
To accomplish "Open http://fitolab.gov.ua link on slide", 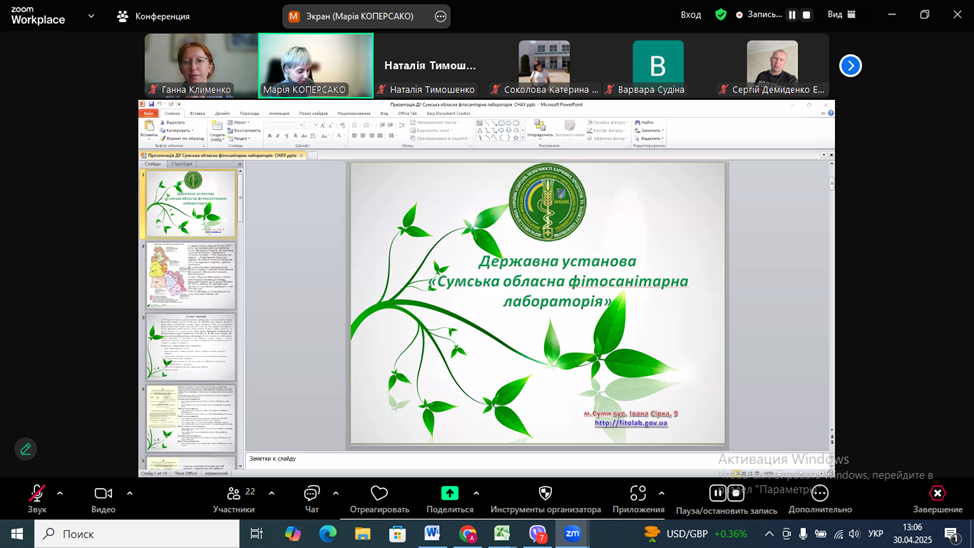I will point(630,422).
